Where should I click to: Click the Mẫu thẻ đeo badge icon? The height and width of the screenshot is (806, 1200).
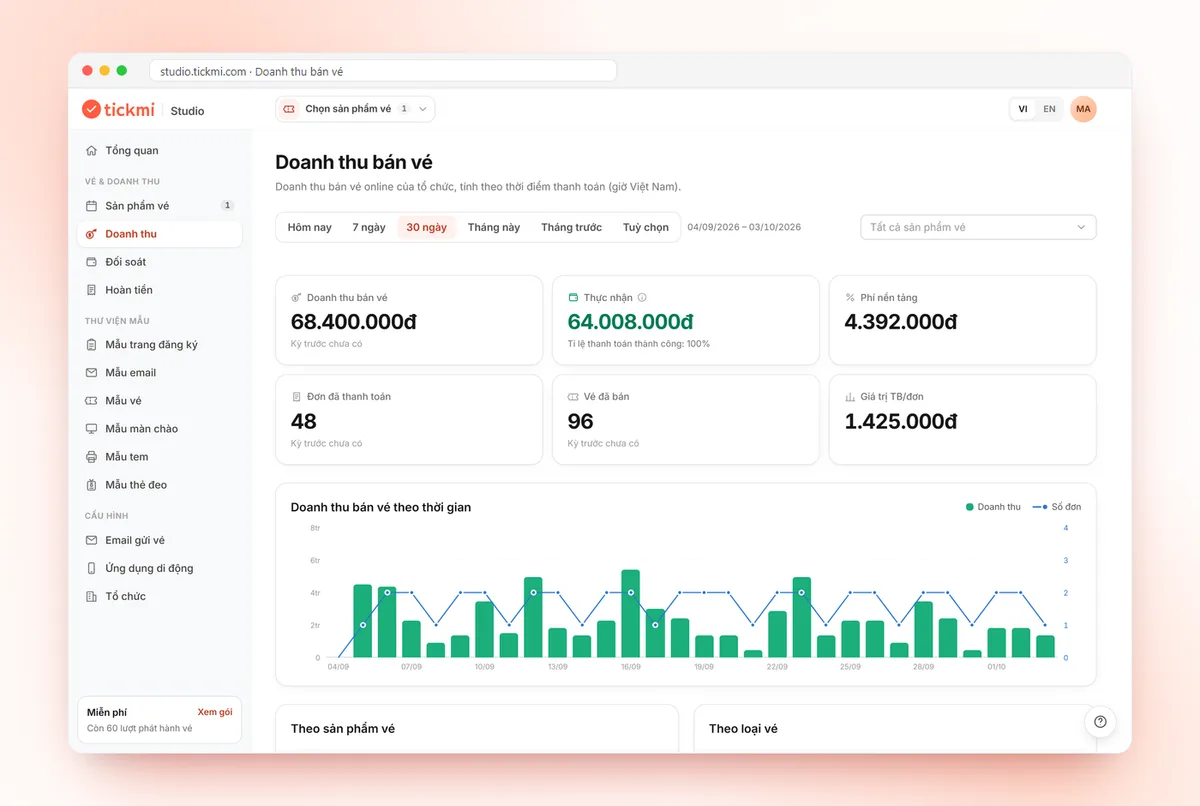tap(92, 485)
